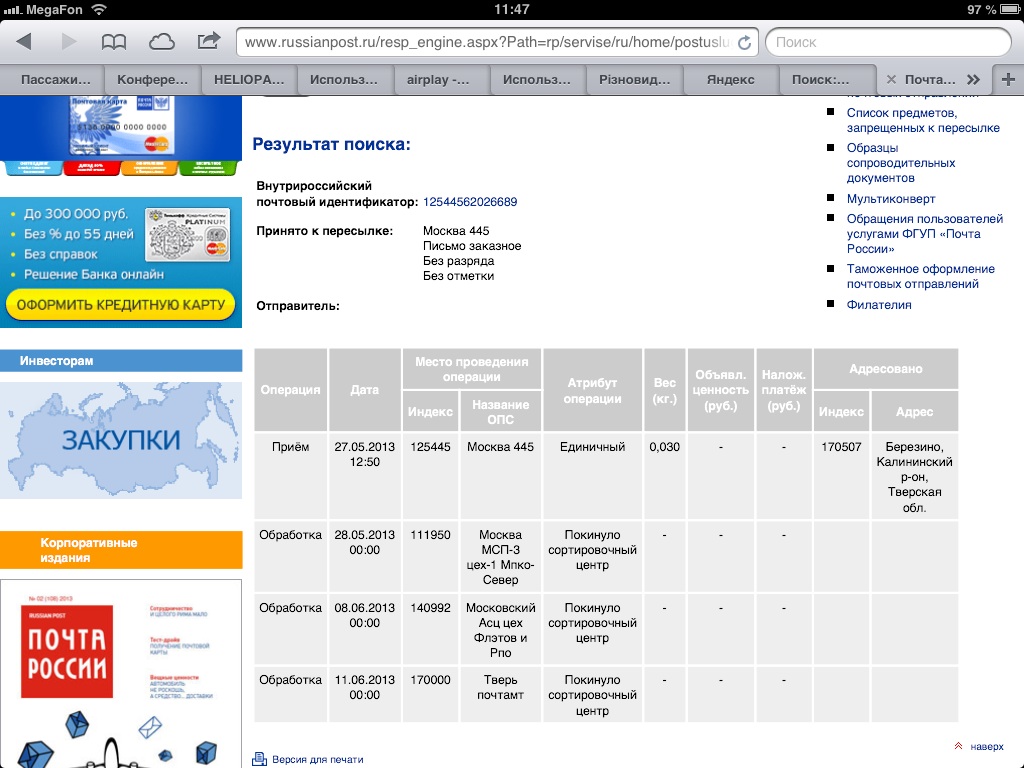Open iCloud Tabs cloud icon
Image resolution: width=1024 pixels, height=768 pixels.
click(x=161, y=42)
